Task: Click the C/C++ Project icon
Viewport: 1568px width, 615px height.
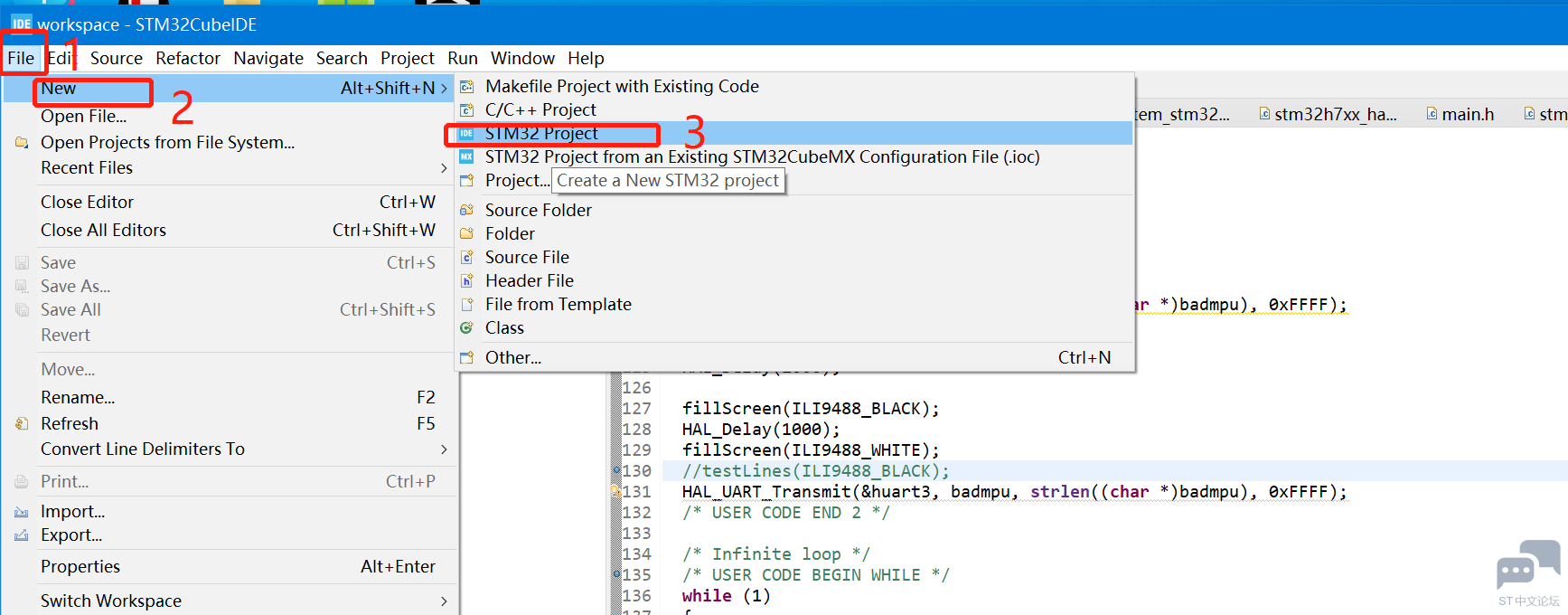Action: coord(466,110)
